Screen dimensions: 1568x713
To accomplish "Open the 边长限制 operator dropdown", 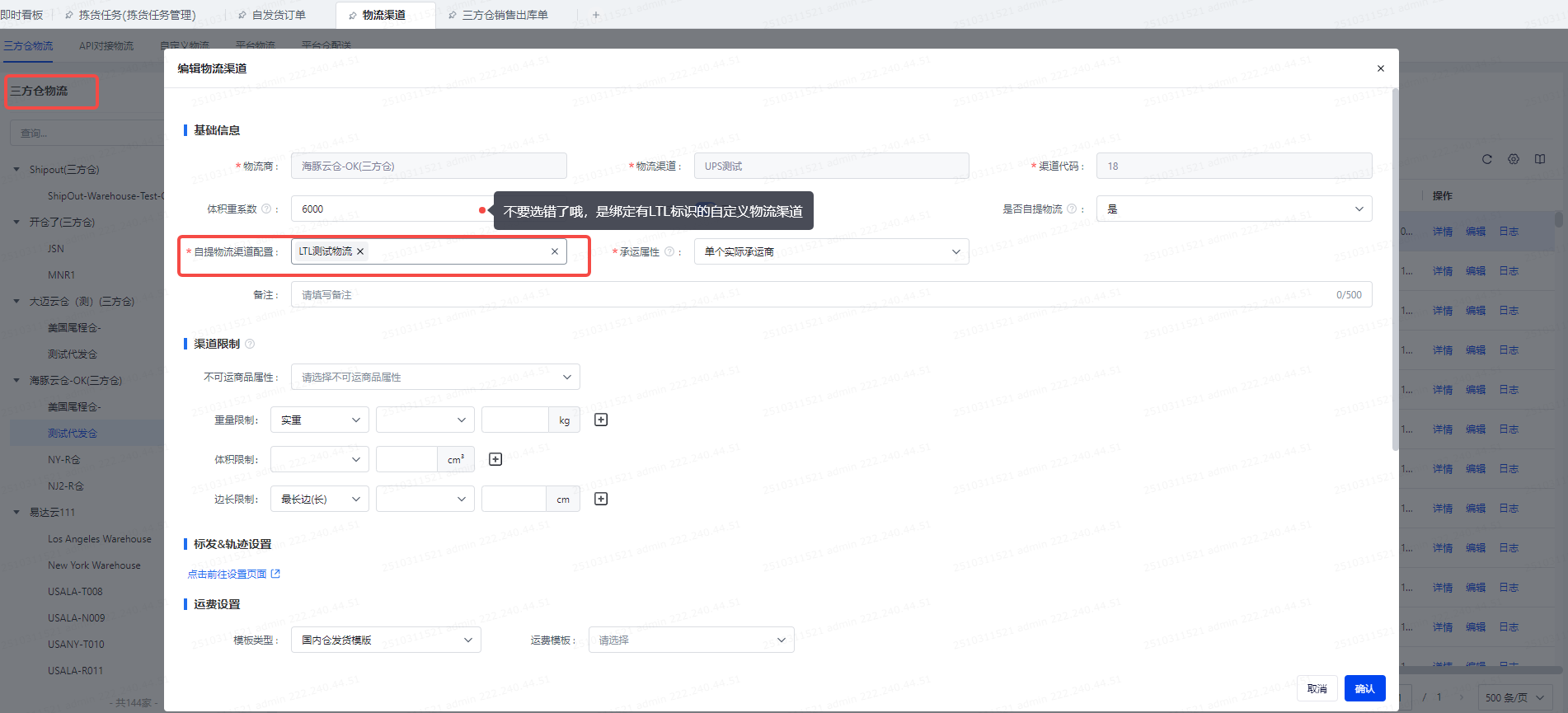I will (x=425, y=499).
